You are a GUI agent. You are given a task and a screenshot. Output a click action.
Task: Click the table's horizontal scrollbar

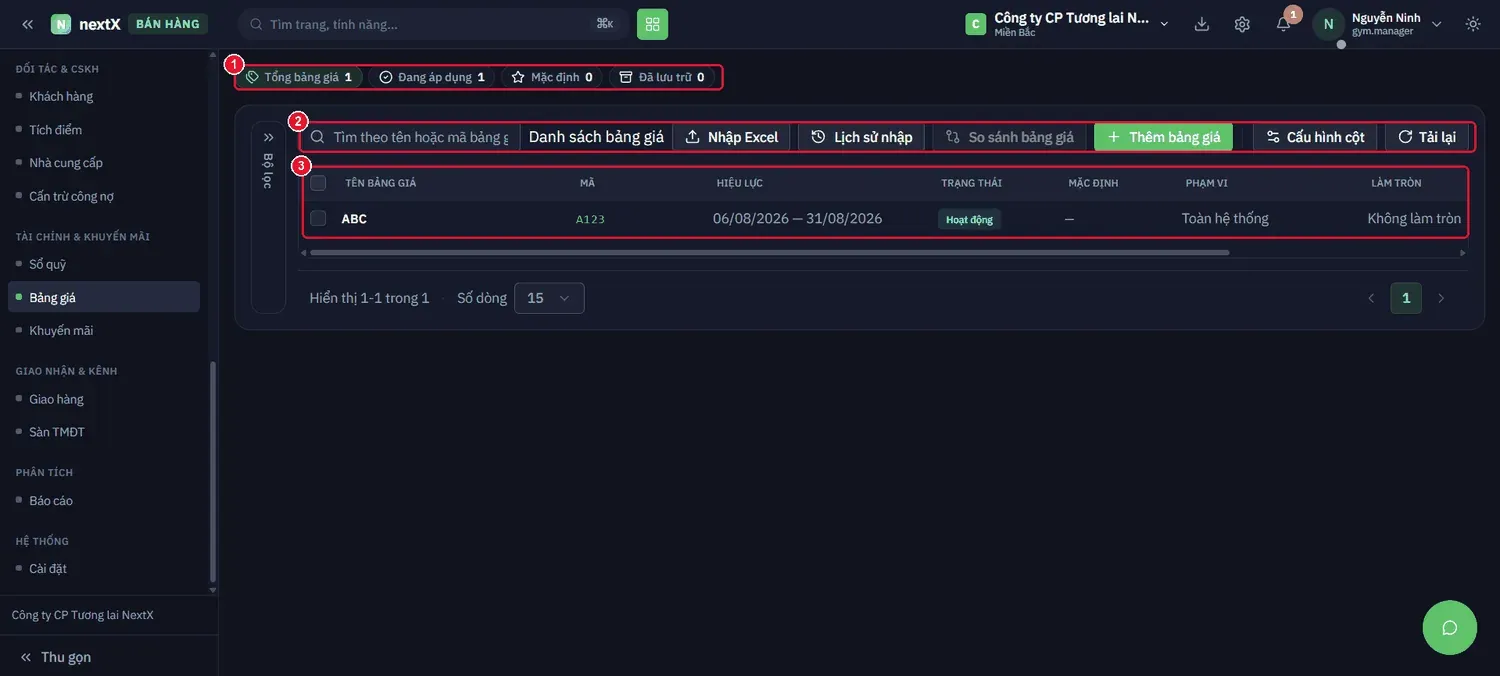[x=769, y=252]
